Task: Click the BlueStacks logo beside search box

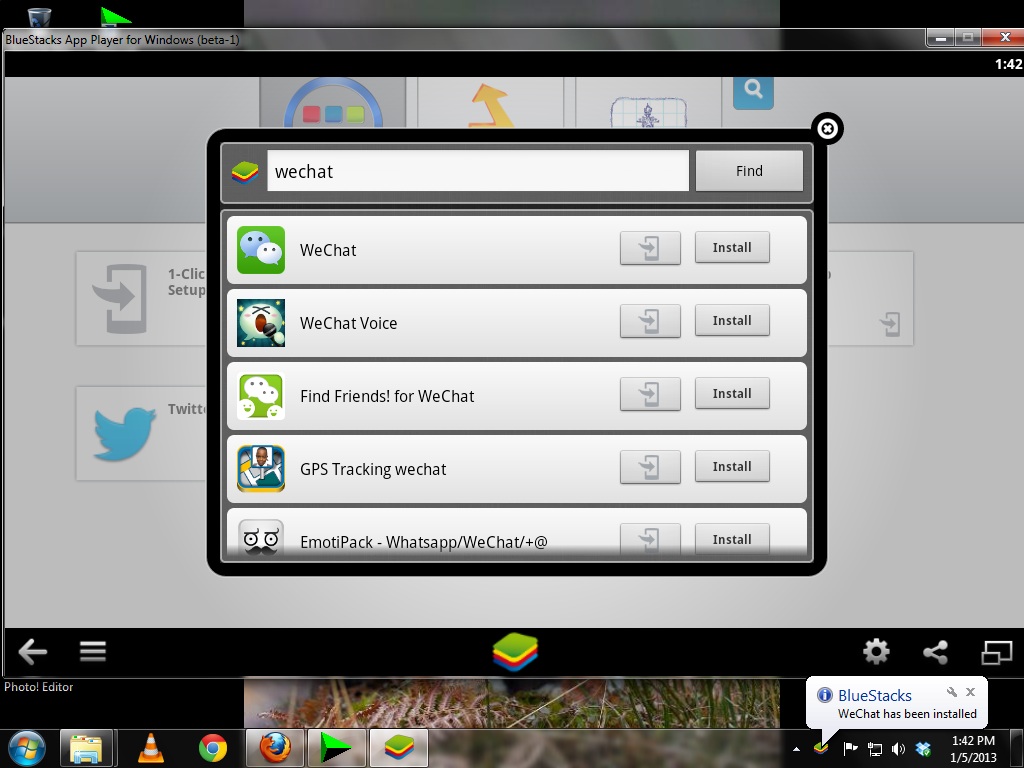Action: coord(245,172)
